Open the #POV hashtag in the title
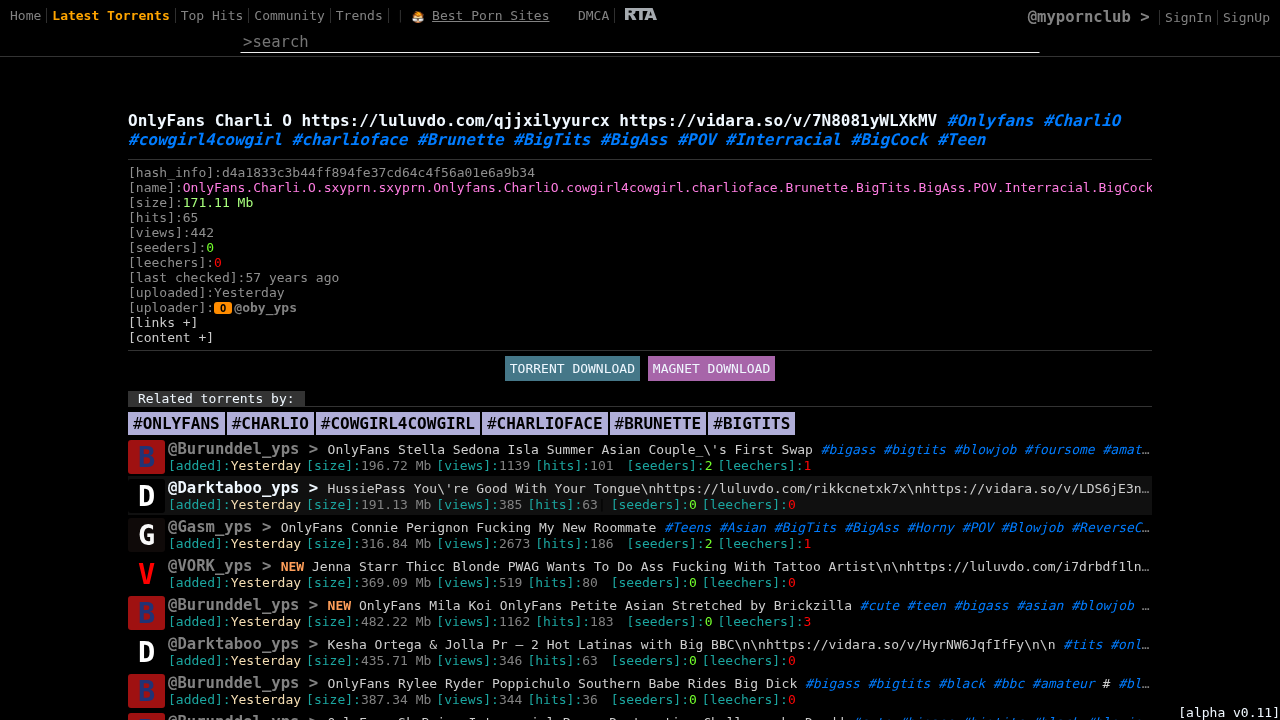 [x=697, y=140]
